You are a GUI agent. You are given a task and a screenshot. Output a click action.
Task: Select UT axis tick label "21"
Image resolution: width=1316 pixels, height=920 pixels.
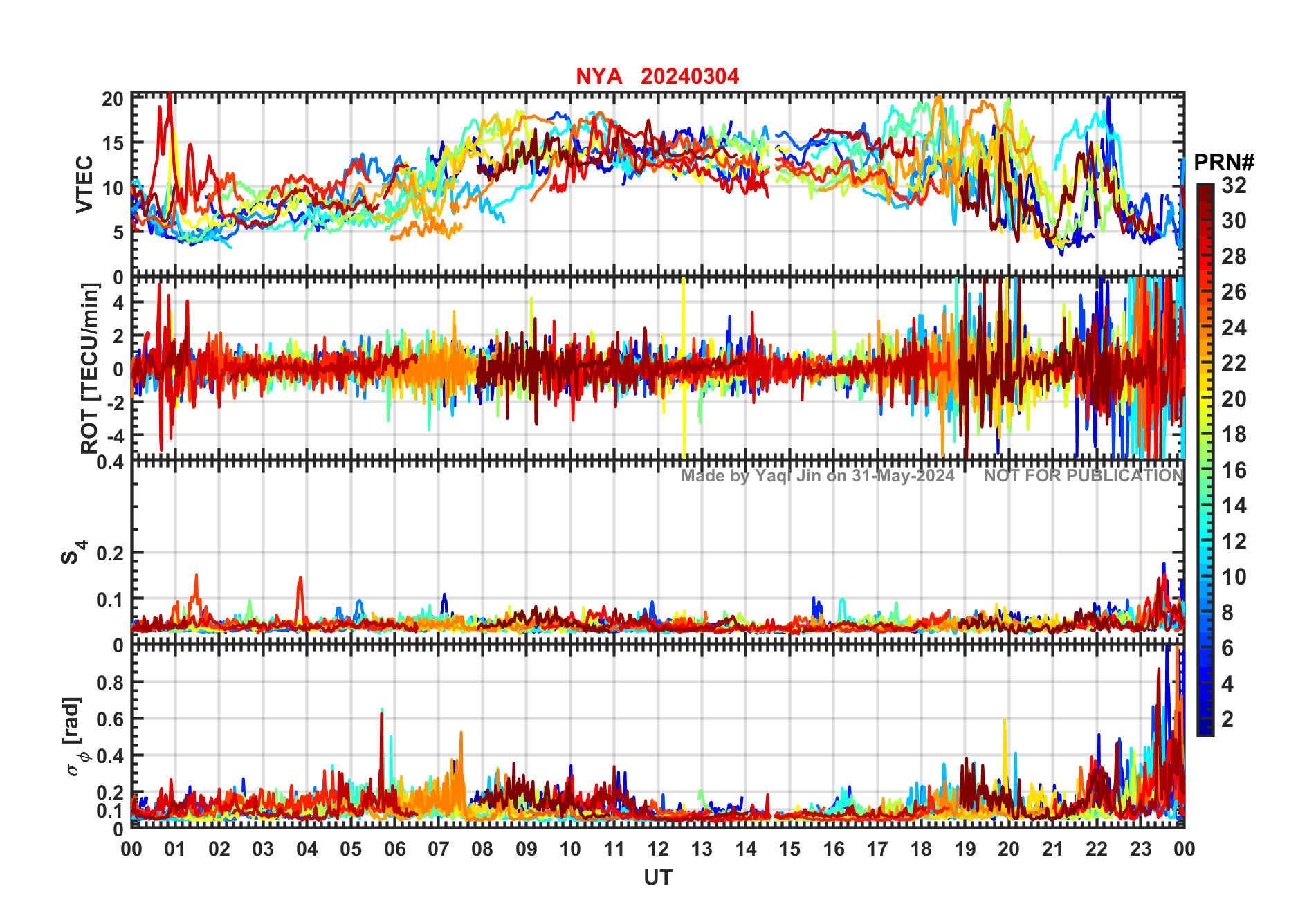(1052, 849)
